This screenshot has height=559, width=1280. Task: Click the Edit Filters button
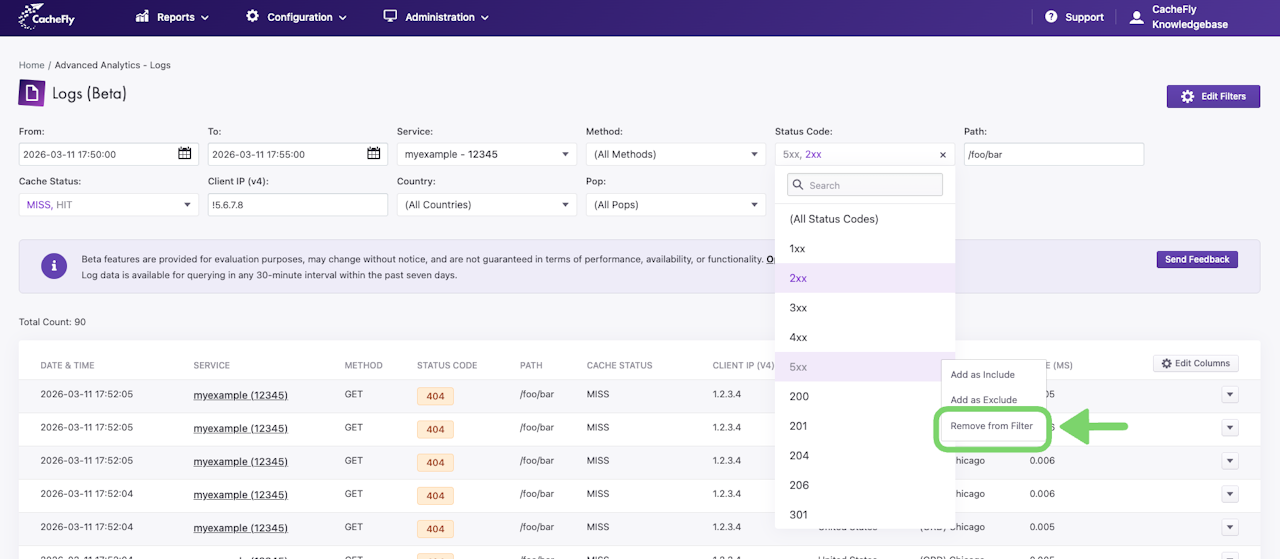pos(1212,96)
